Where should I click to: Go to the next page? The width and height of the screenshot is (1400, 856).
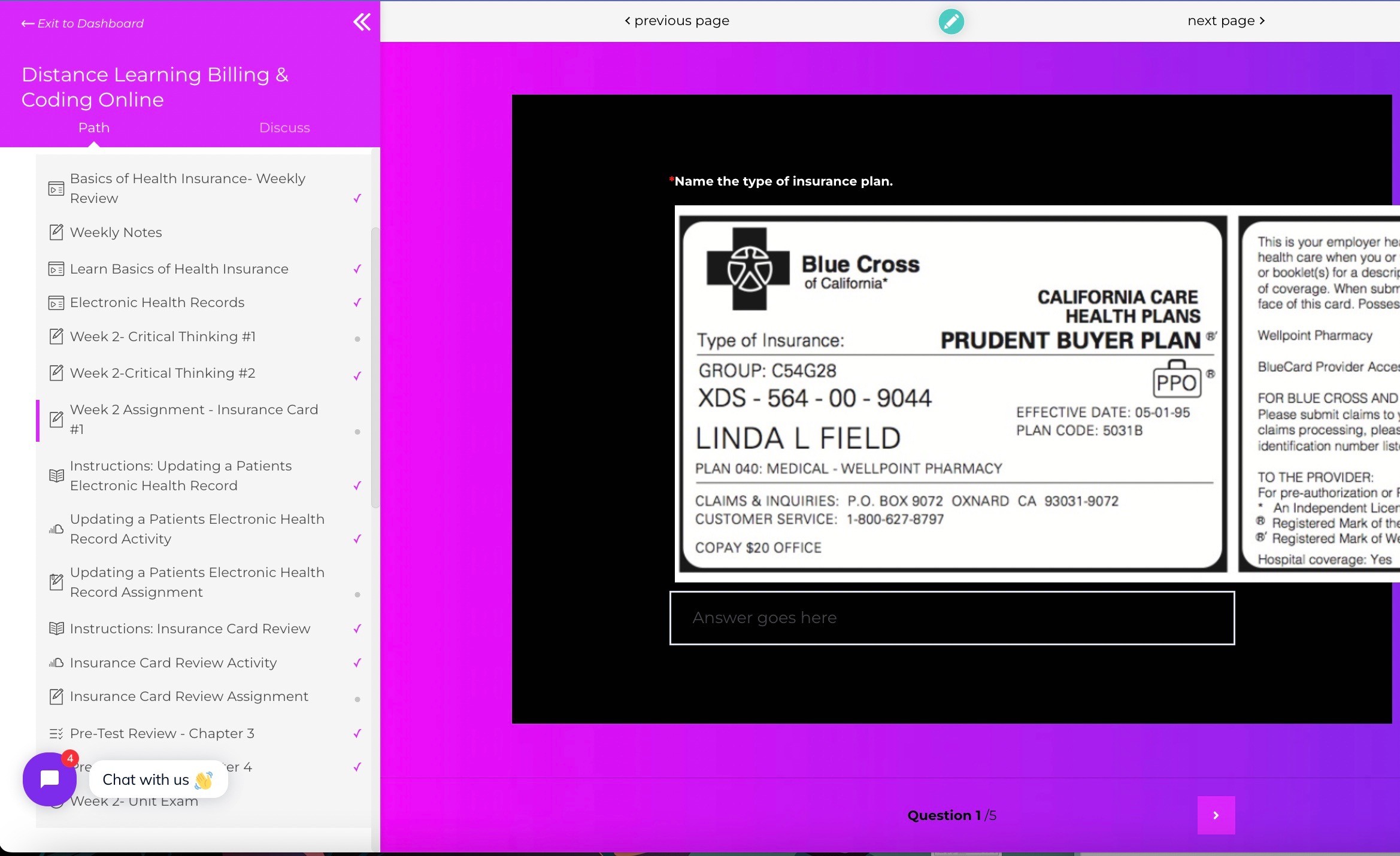[x=1226, y=21]
